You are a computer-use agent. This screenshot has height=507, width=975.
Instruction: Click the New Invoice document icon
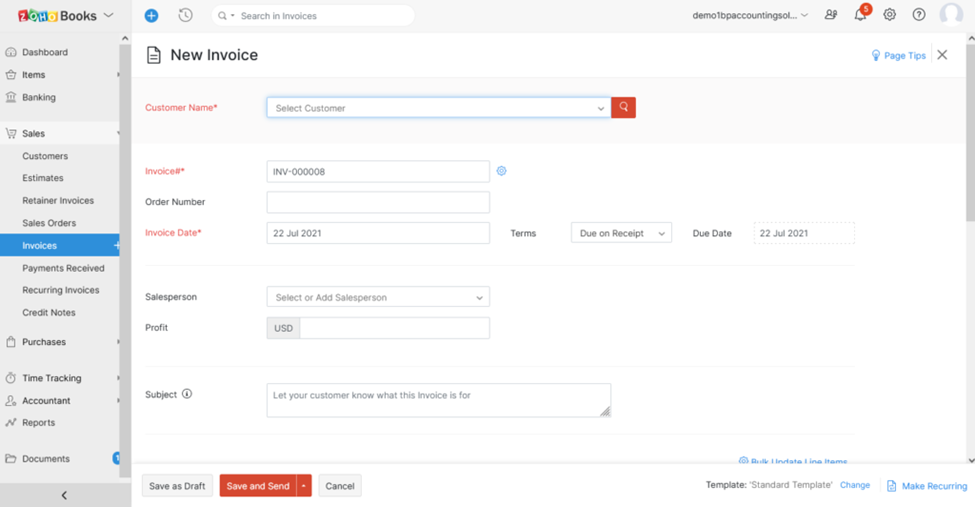tap(154, 55)
